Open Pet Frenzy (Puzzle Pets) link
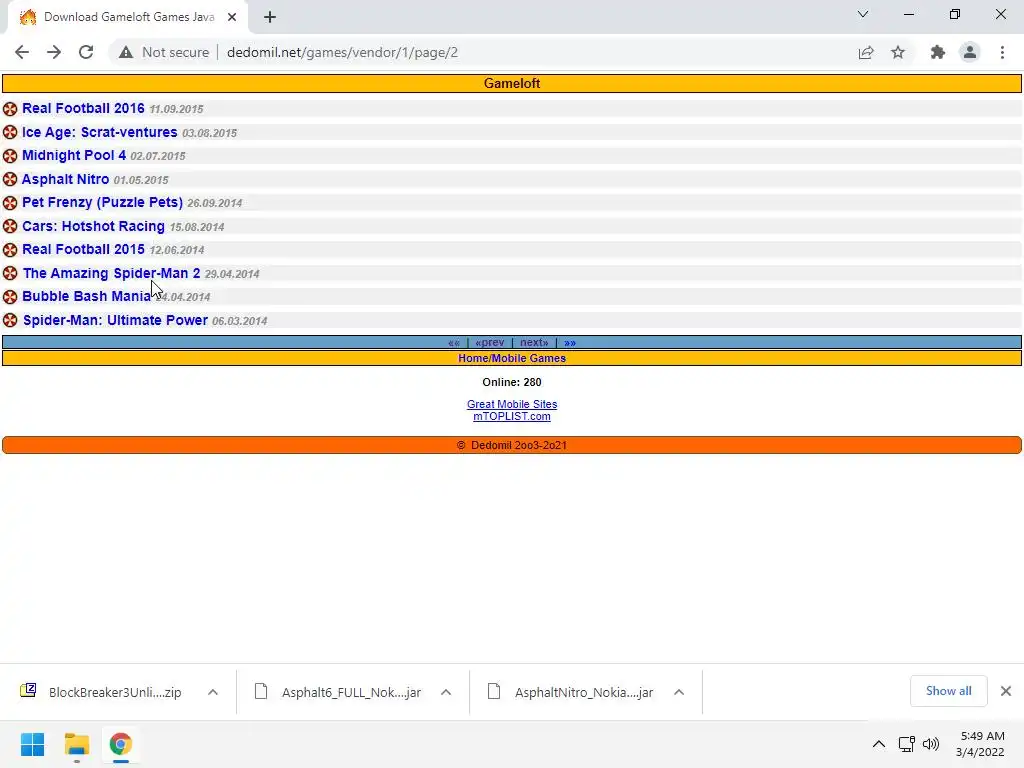This screenshot has height=768, width=1024. click(x=103, y=202)
